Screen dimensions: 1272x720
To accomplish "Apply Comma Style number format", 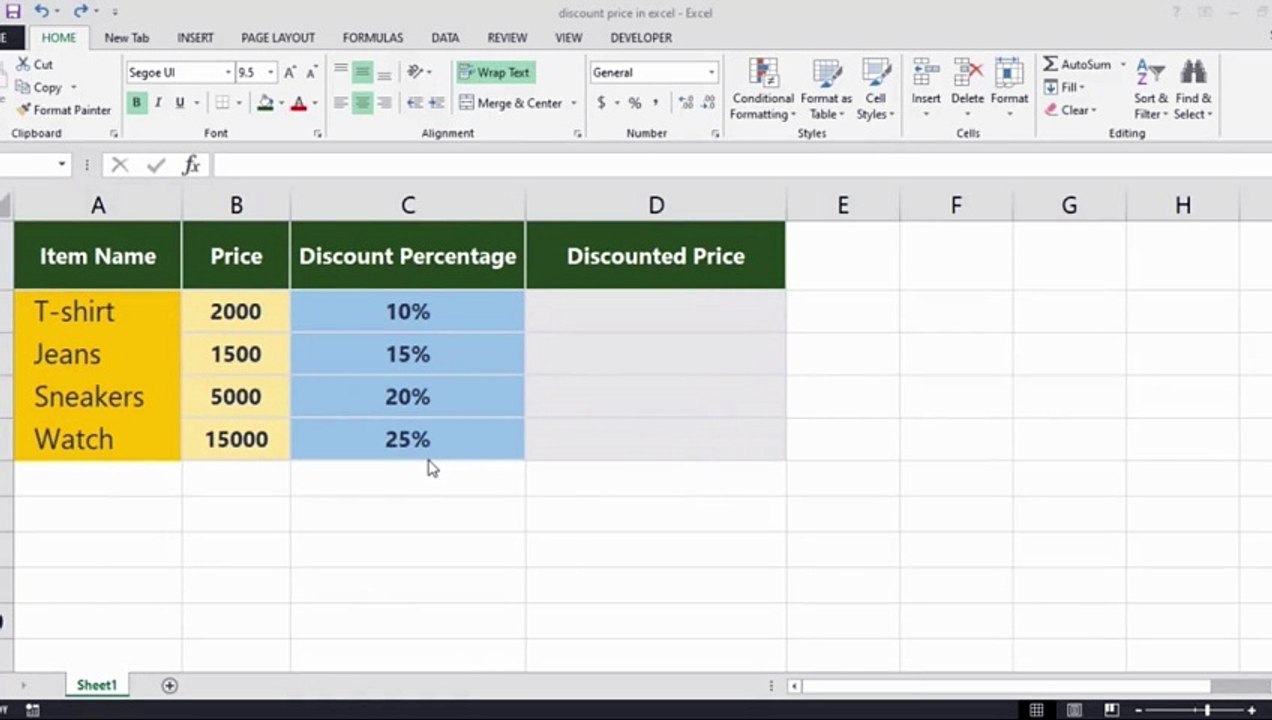I will click(656, 102).
